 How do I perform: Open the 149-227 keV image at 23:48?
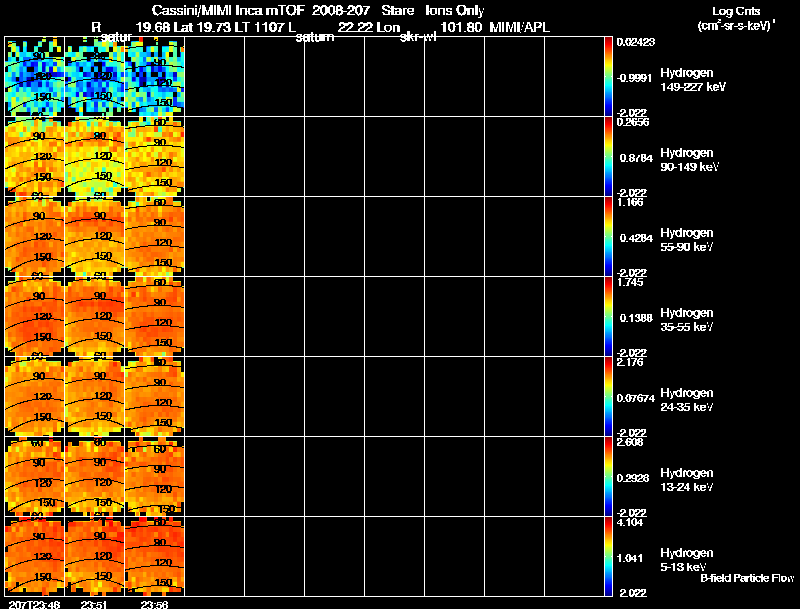34,77
